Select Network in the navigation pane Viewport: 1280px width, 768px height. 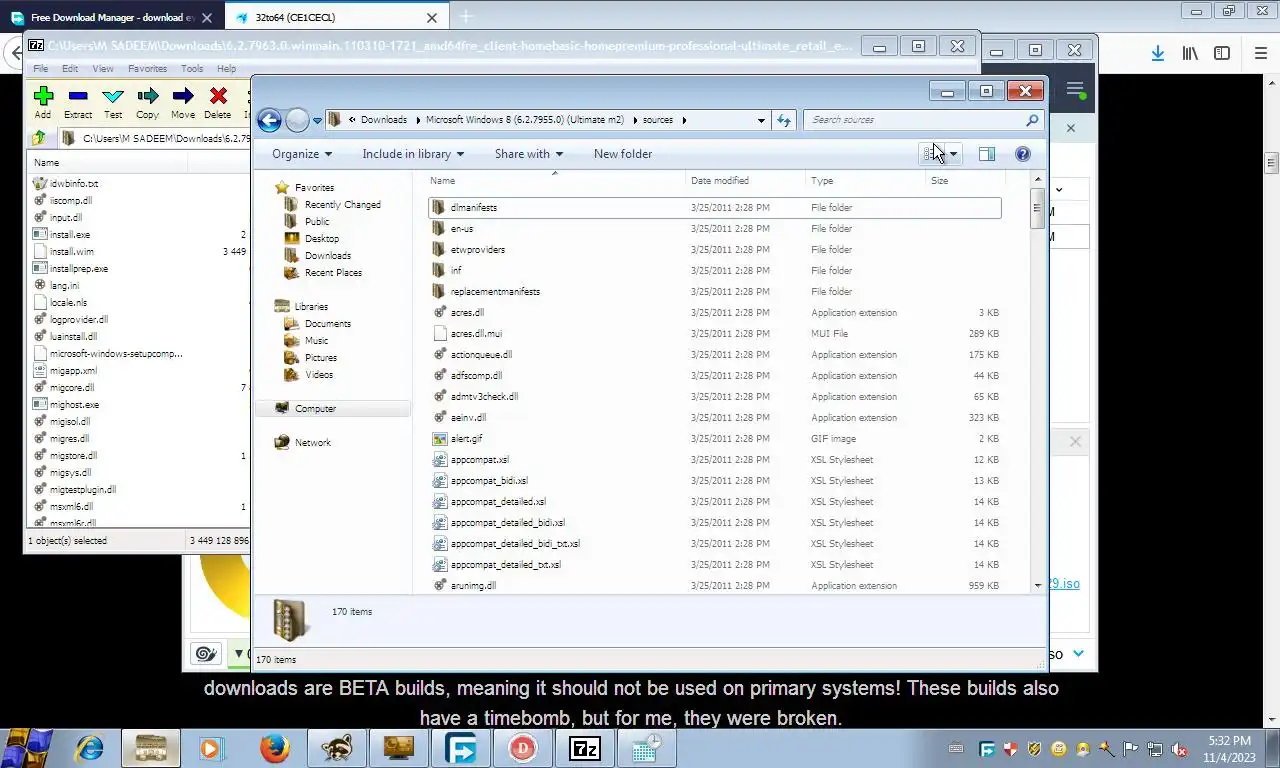[312, 443]
